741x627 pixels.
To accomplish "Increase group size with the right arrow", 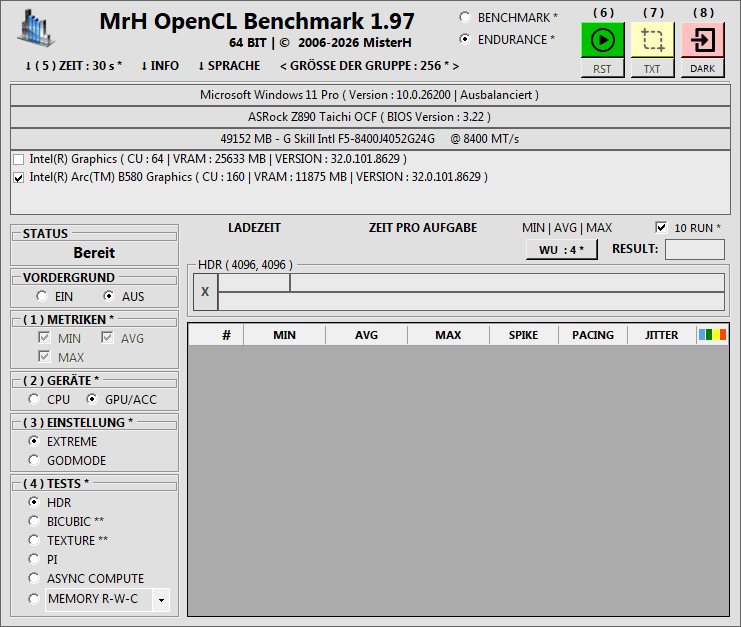I will click(x=456, y=66).
